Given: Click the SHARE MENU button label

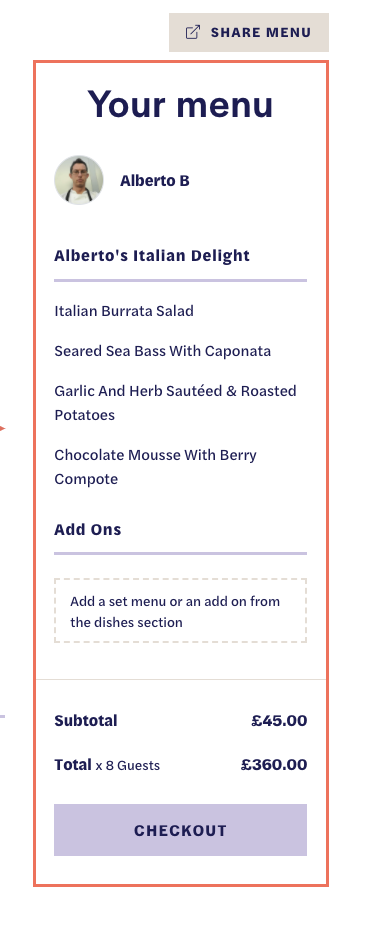Looking at the screenshot, I should pos(261,33).
